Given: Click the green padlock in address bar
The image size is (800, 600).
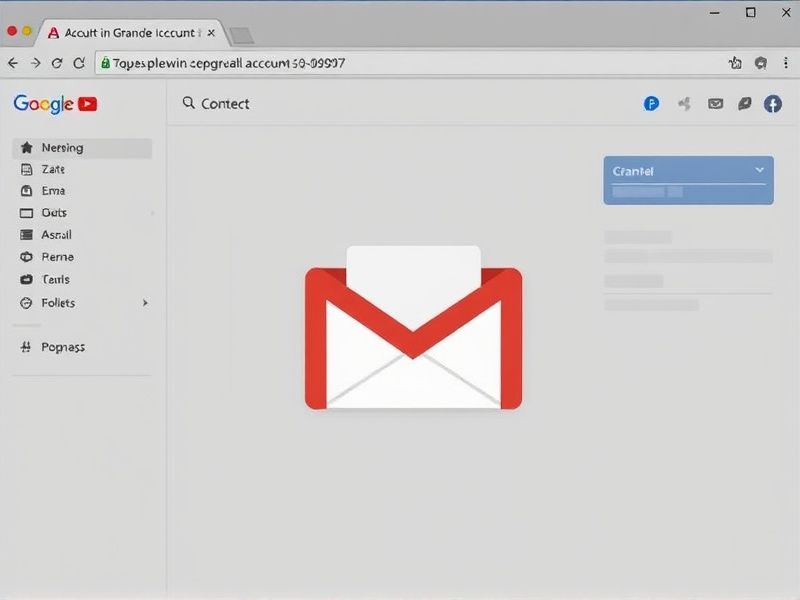Looking at the screenshot, I should pyautogui.click(x=105, y=63).
